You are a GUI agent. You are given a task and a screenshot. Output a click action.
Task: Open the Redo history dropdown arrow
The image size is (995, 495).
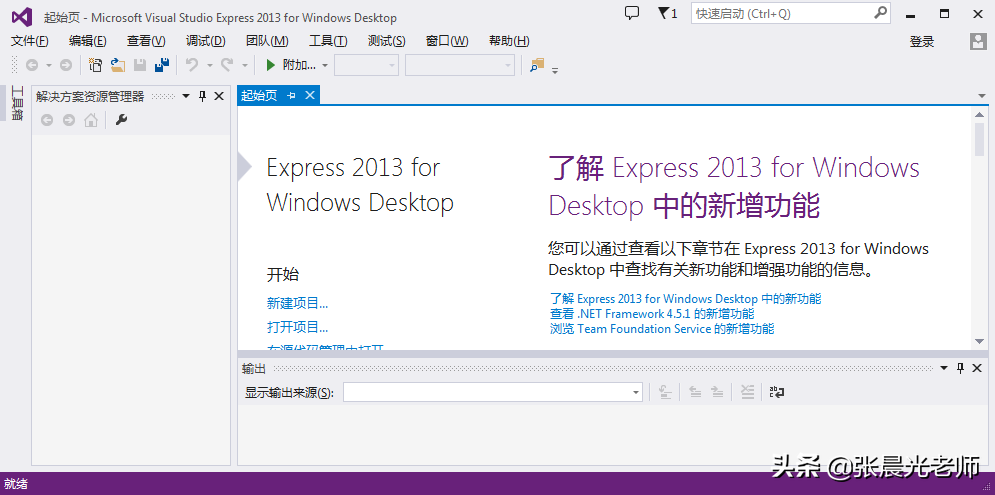point(244,65)
